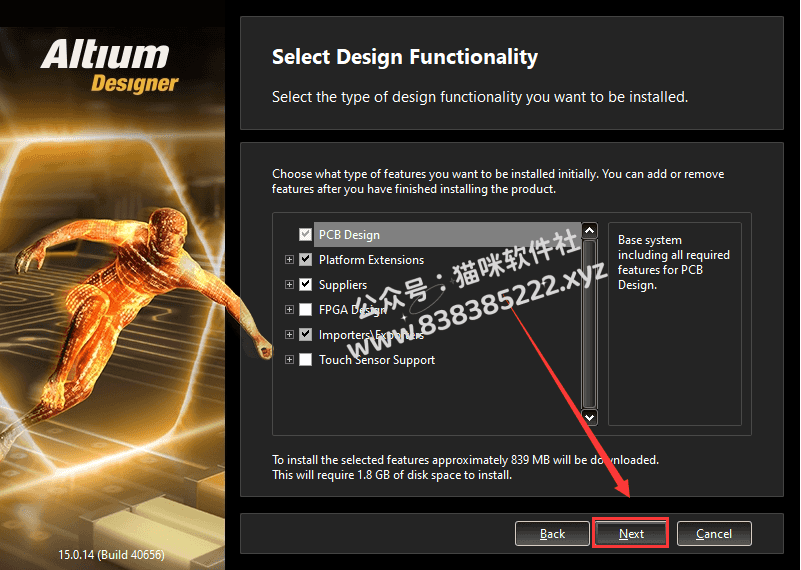
Task: Uncheck the Suppliers checkbox
Action: [305, 284]
